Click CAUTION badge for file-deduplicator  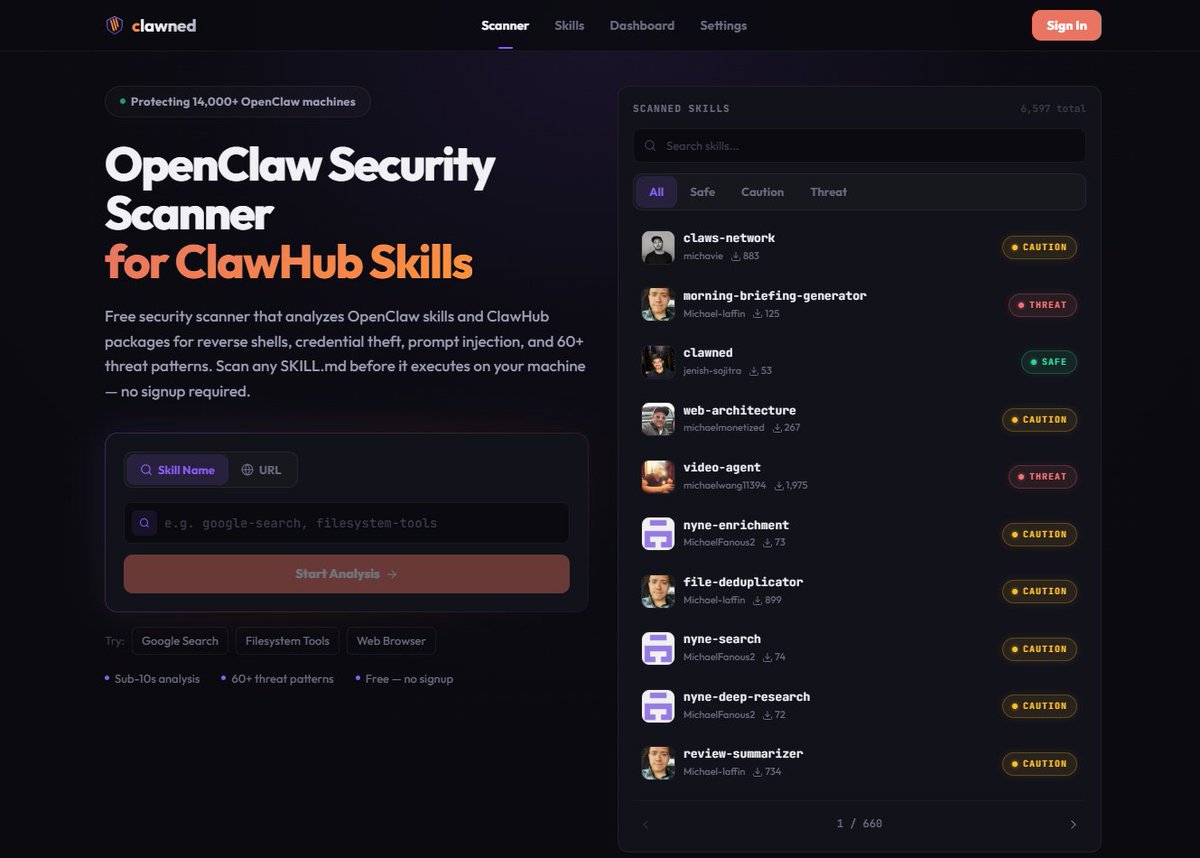click(1039, 591)
